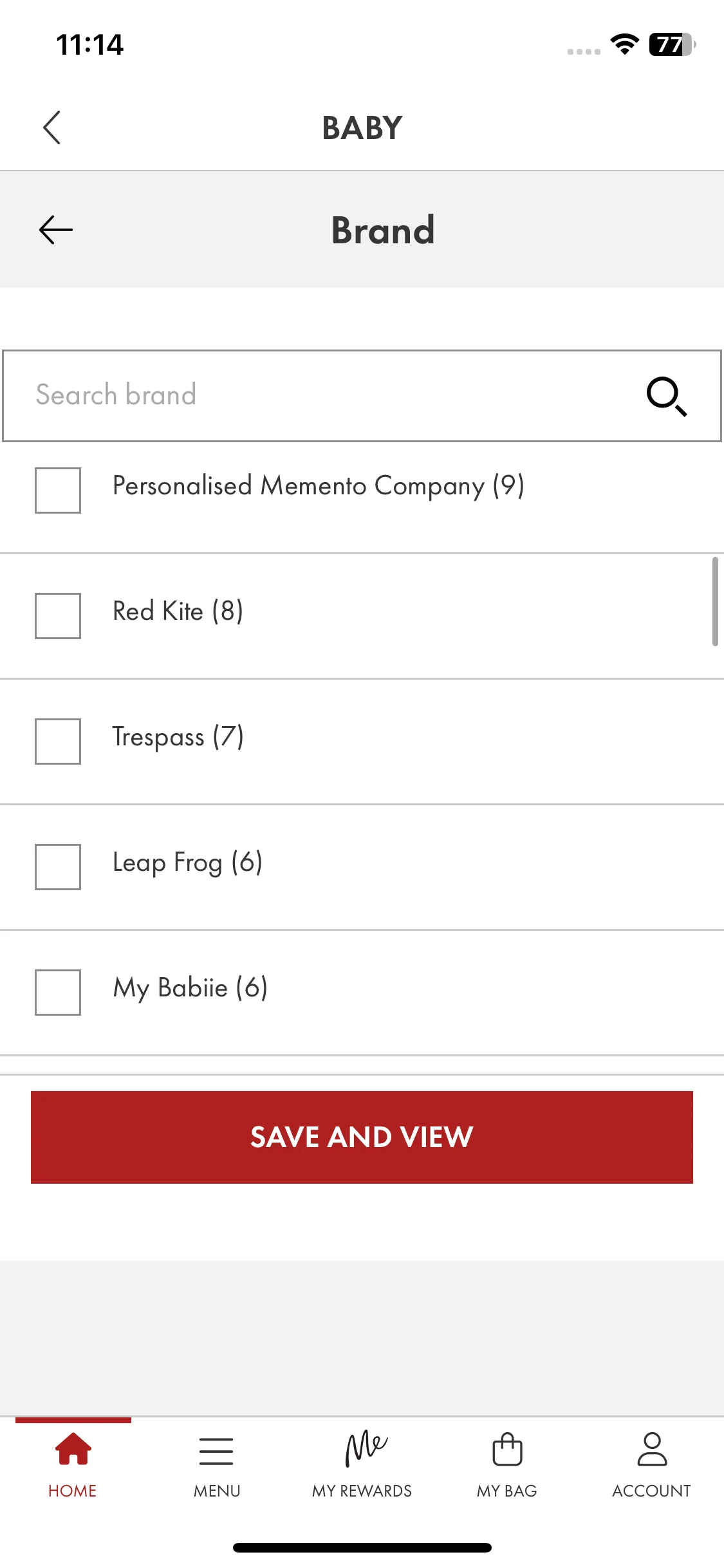Check the Personalised Memento Company checkbox
Image resolution: width=724 pixels, height=1568 pixels.
click(x=58, y=490)
